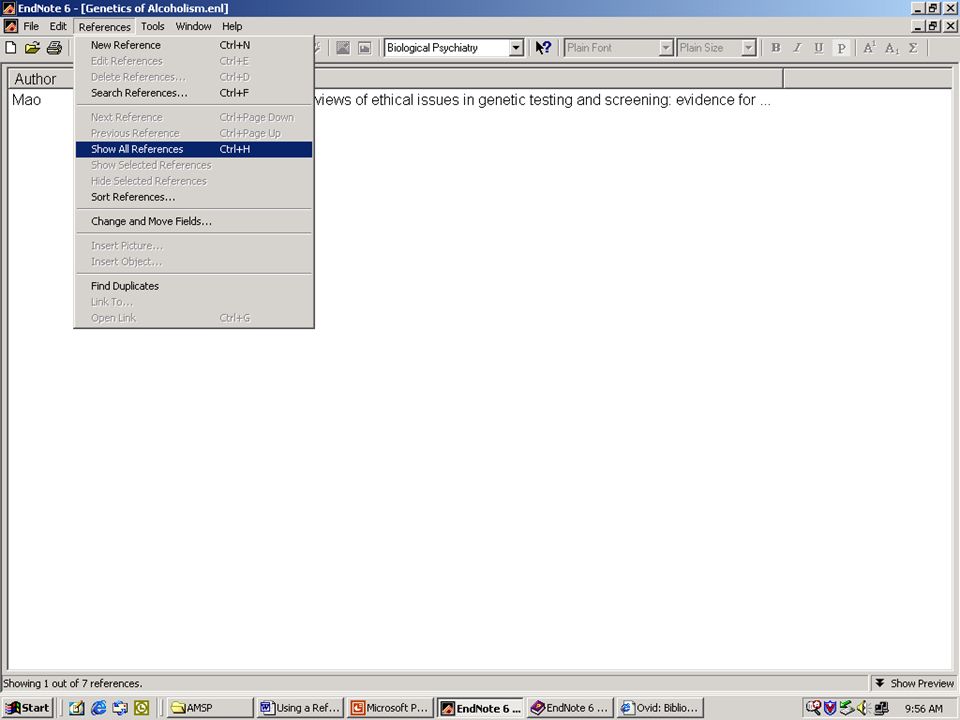Switch to AMSP taskbar folder window
This screenshot has width=960, height=720.
pyautogui.click(x=208, y=708)
